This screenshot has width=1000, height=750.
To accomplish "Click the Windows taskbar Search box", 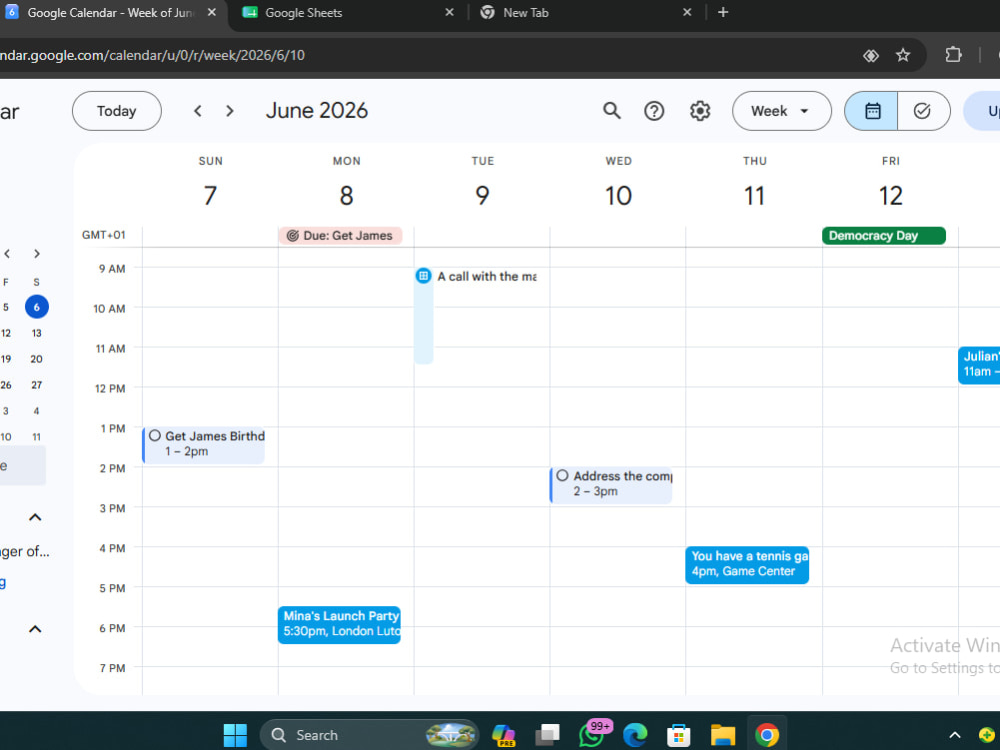I will tap(369, 735).
